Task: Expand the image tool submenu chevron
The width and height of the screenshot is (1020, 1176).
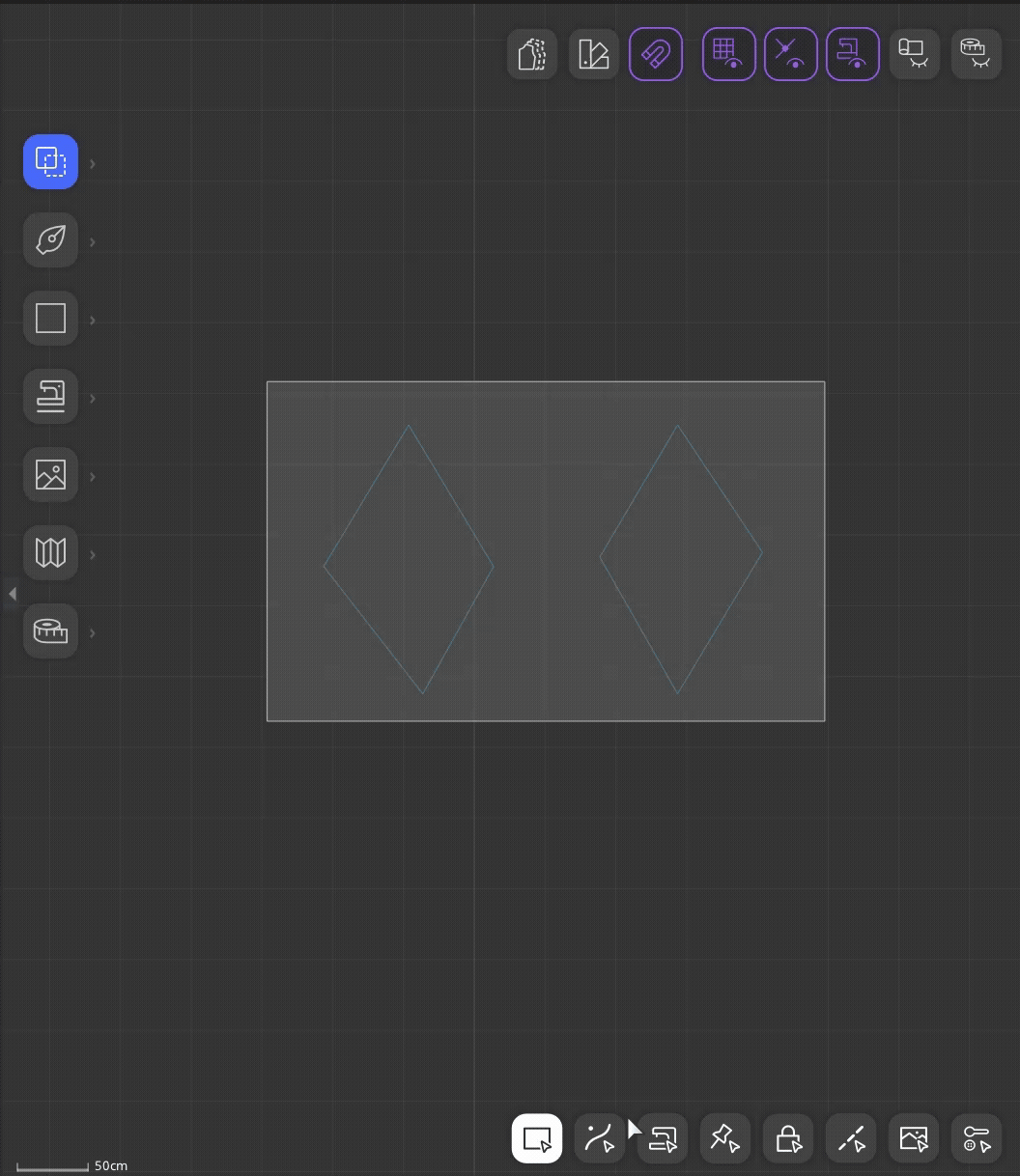Action: tap(93, 477)
